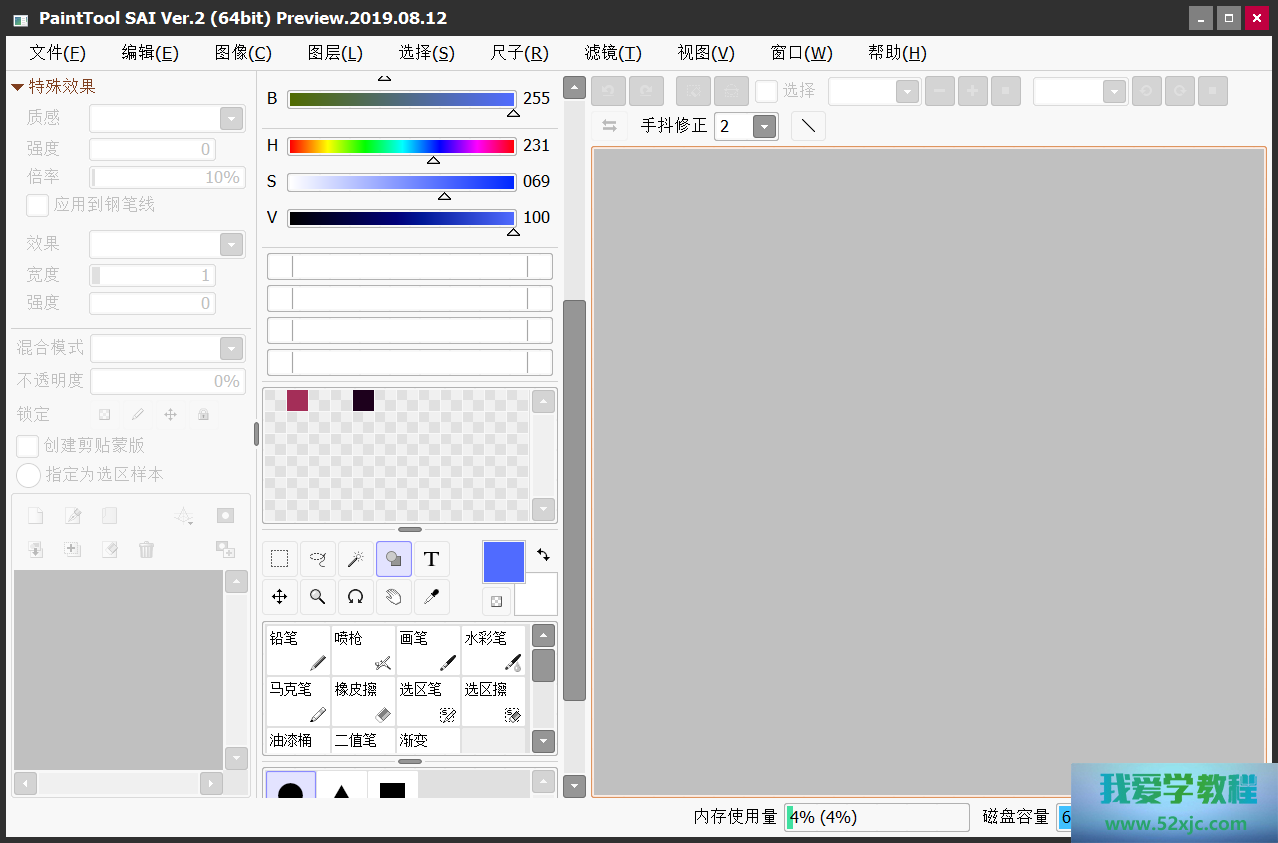Choose the 橡皮擦 eraser brush
The height and width of the screenshot is (843, 1278).
click(363, 701)
